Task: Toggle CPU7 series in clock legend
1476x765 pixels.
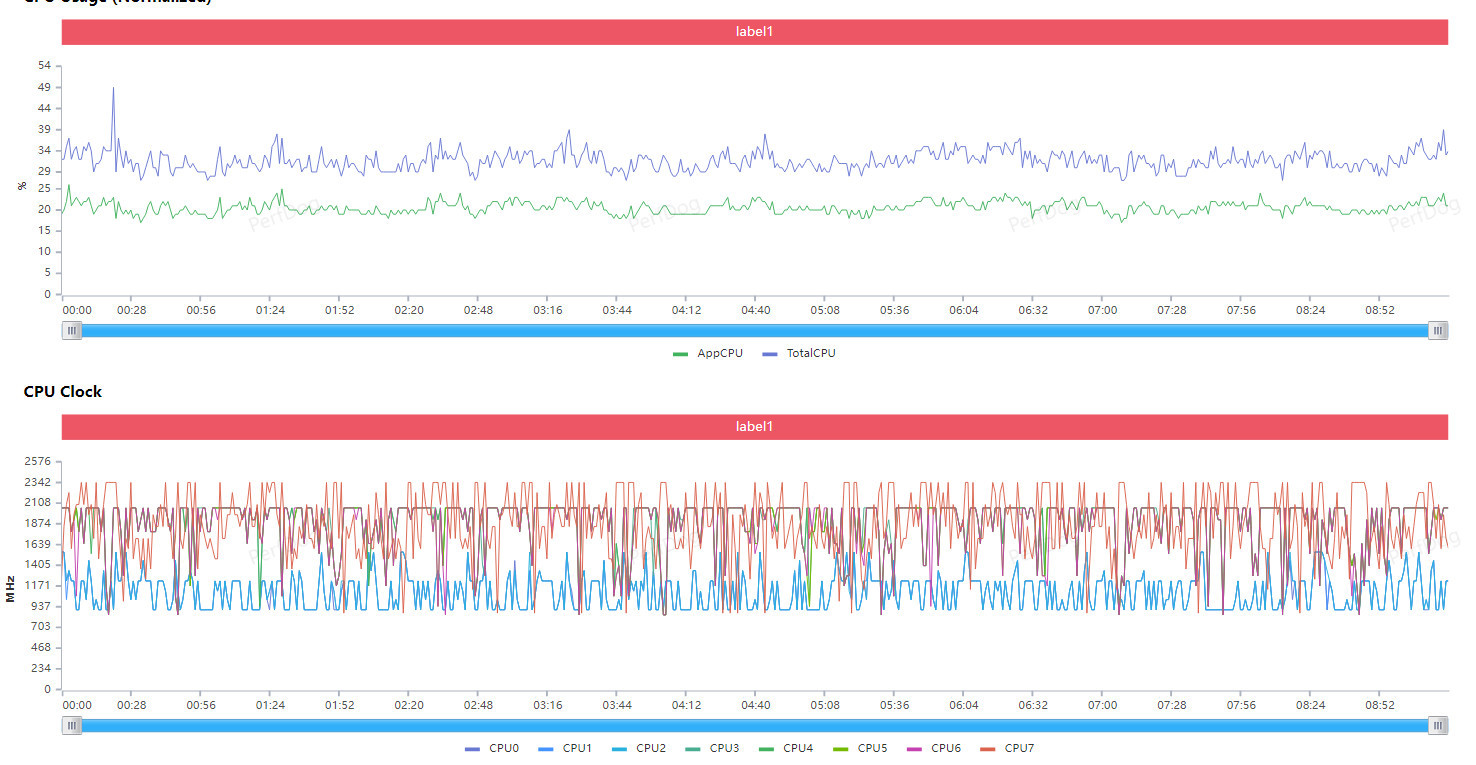Action: point(1007,748)
